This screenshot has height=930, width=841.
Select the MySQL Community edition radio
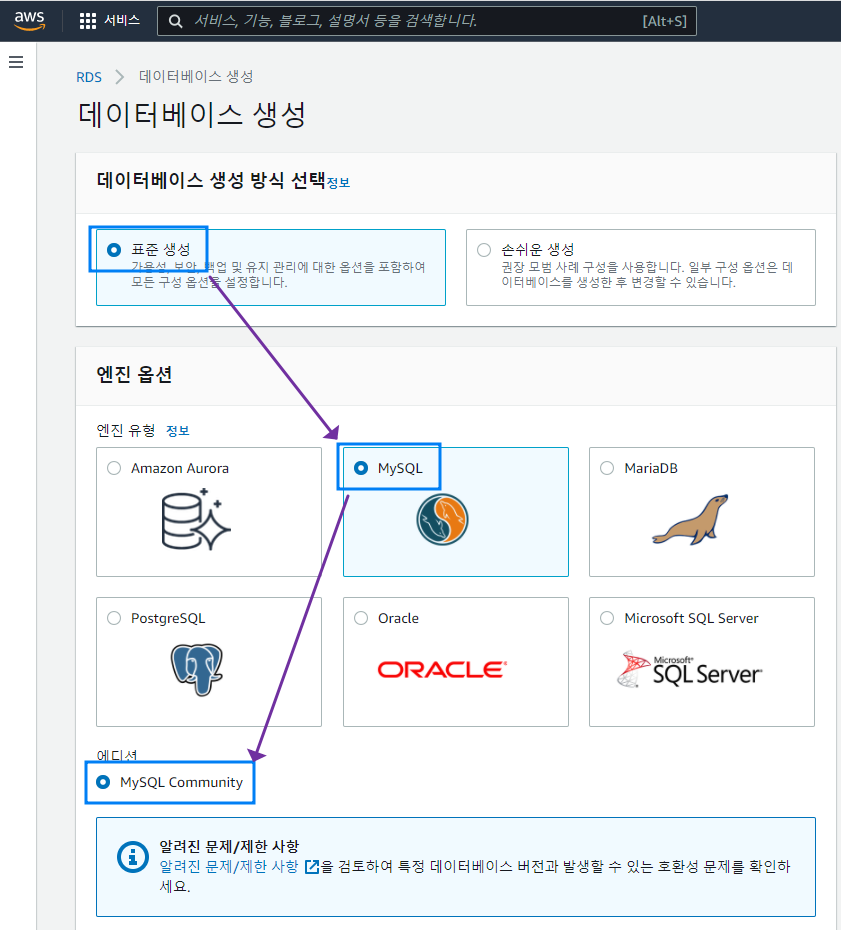coord(103,782)
